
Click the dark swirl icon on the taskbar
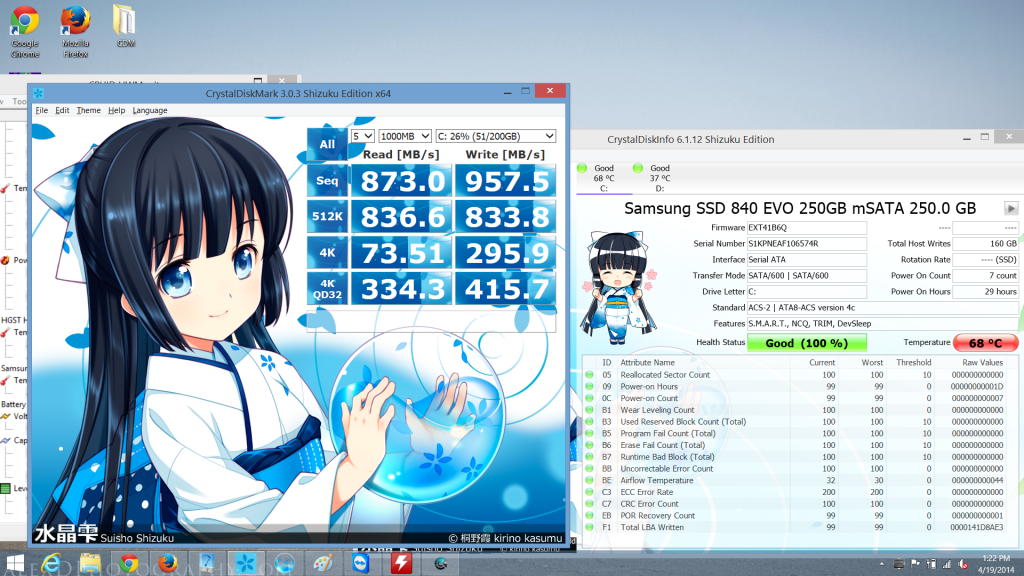tap(441, 564)
